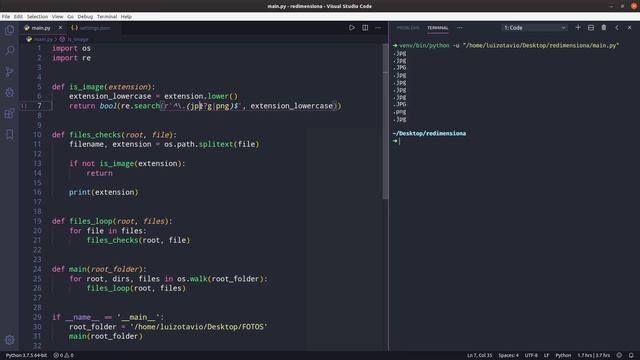Open the Extensions view
Image resolution: width=640 pixels, height=360 pixels.
[x=9, y=113]
